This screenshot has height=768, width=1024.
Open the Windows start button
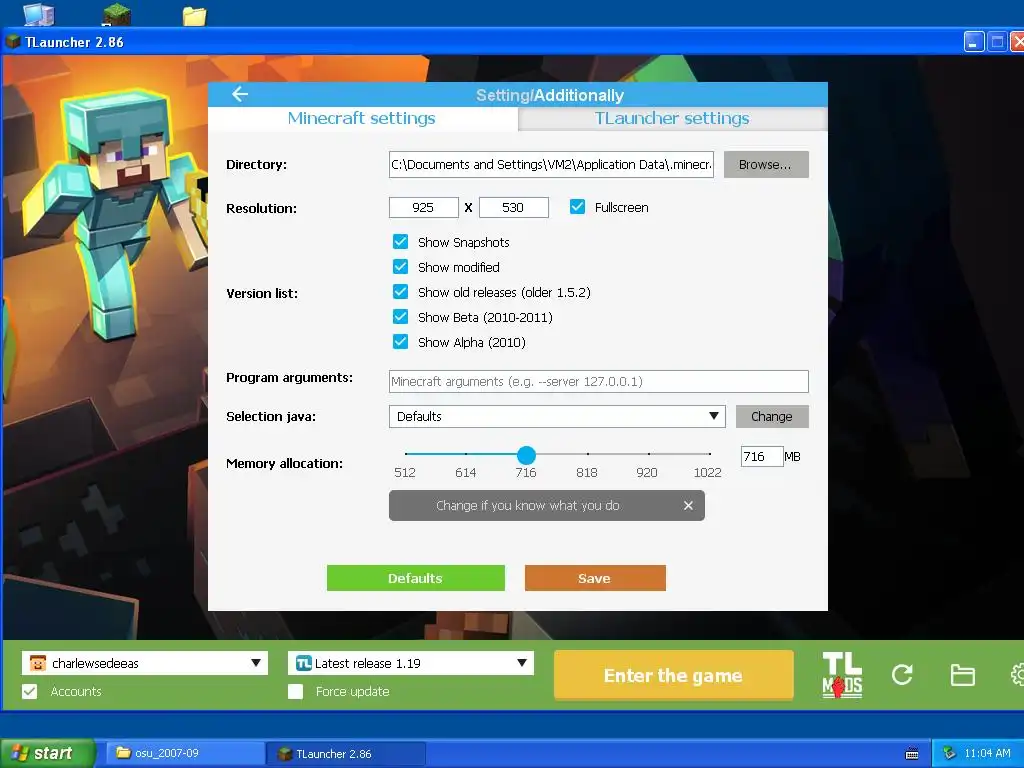click(x=47, y=754)
